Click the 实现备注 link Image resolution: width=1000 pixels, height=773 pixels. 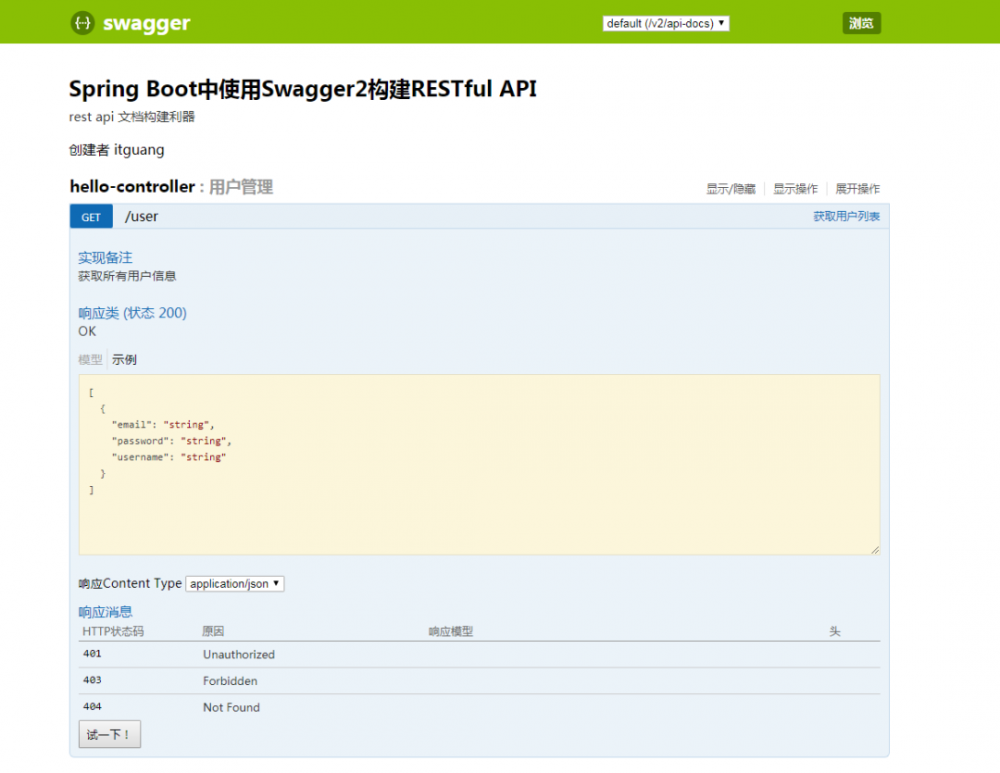pyautogui.click(x=104, y=257)
